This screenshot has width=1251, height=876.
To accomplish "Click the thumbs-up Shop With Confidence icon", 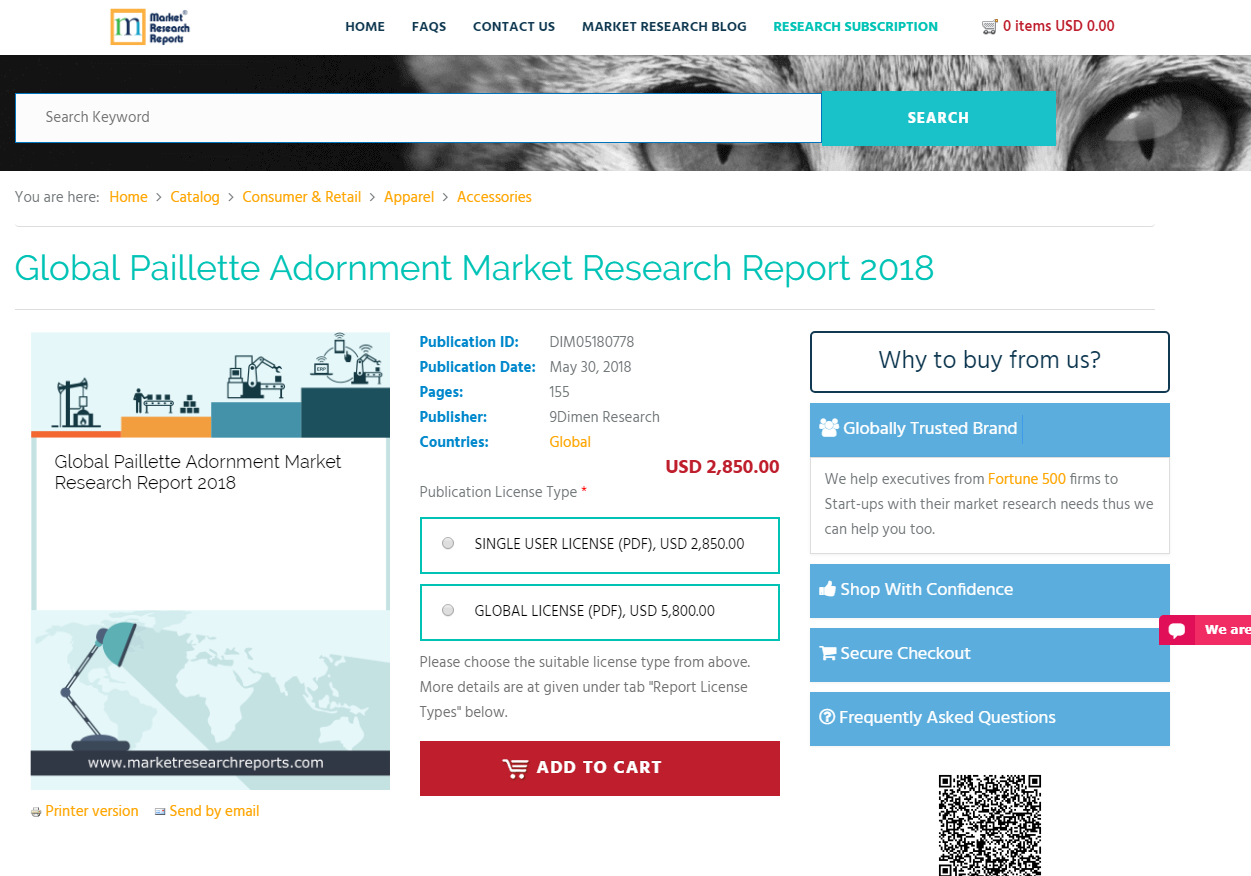I will pyautogui.click(x=827, y=589).
